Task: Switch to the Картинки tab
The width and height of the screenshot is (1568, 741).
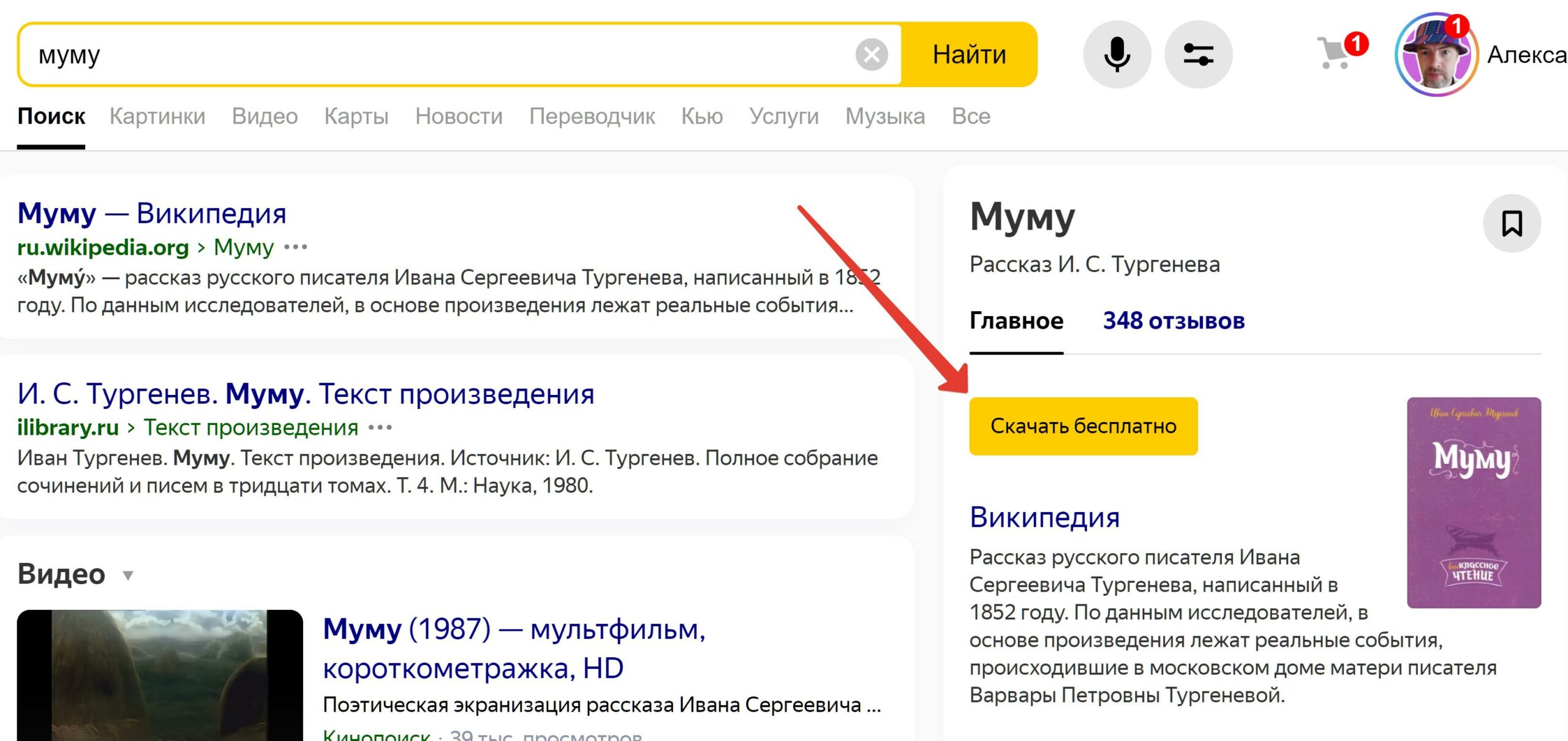Action: (157, 116)
